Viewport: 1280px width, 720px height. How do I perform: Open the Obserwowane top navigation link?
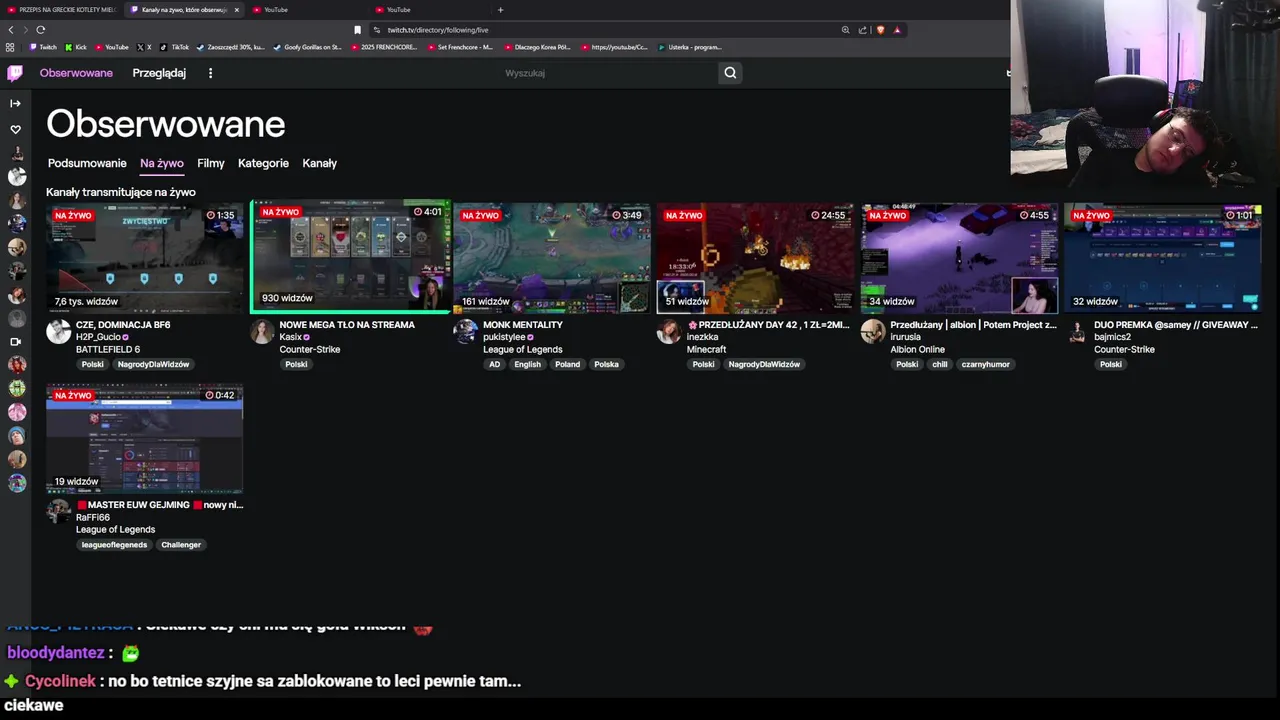pyautogui.click(x=76, y=73)
